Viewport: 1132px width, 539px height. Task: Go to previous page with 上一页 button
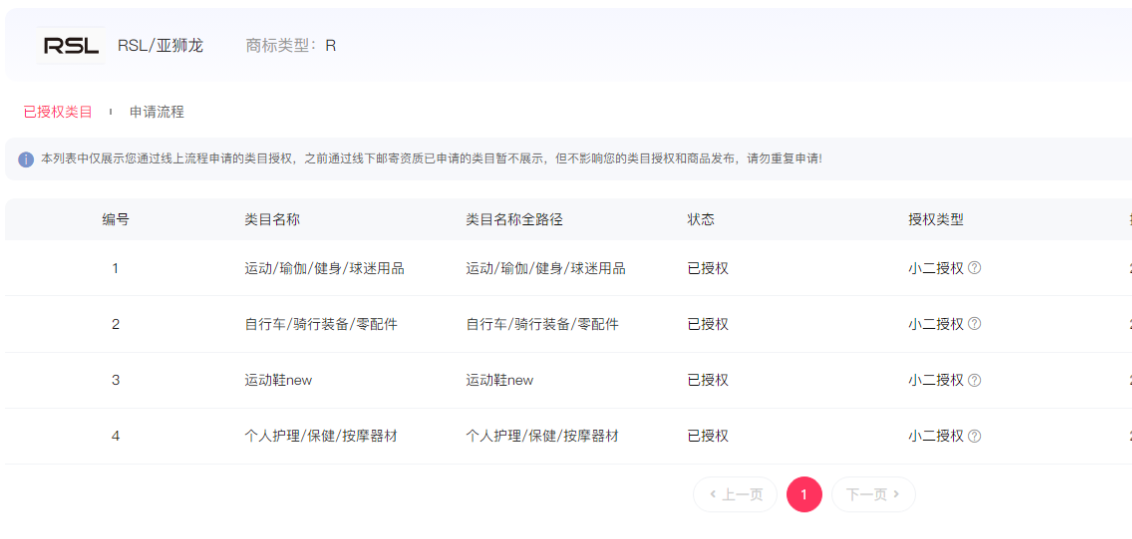pos(735,494)
